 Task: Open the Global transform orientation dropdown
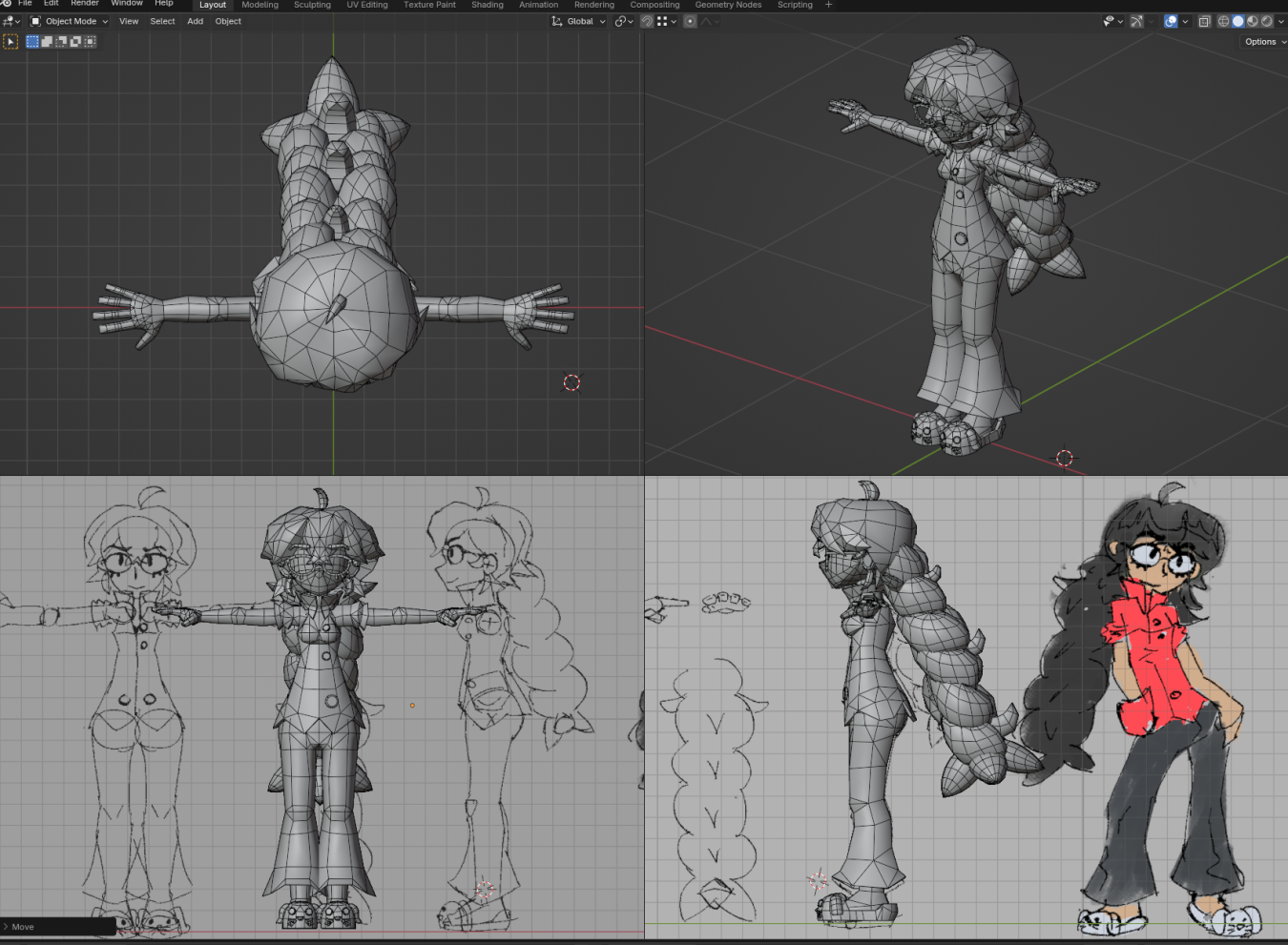tap(578, 21)
